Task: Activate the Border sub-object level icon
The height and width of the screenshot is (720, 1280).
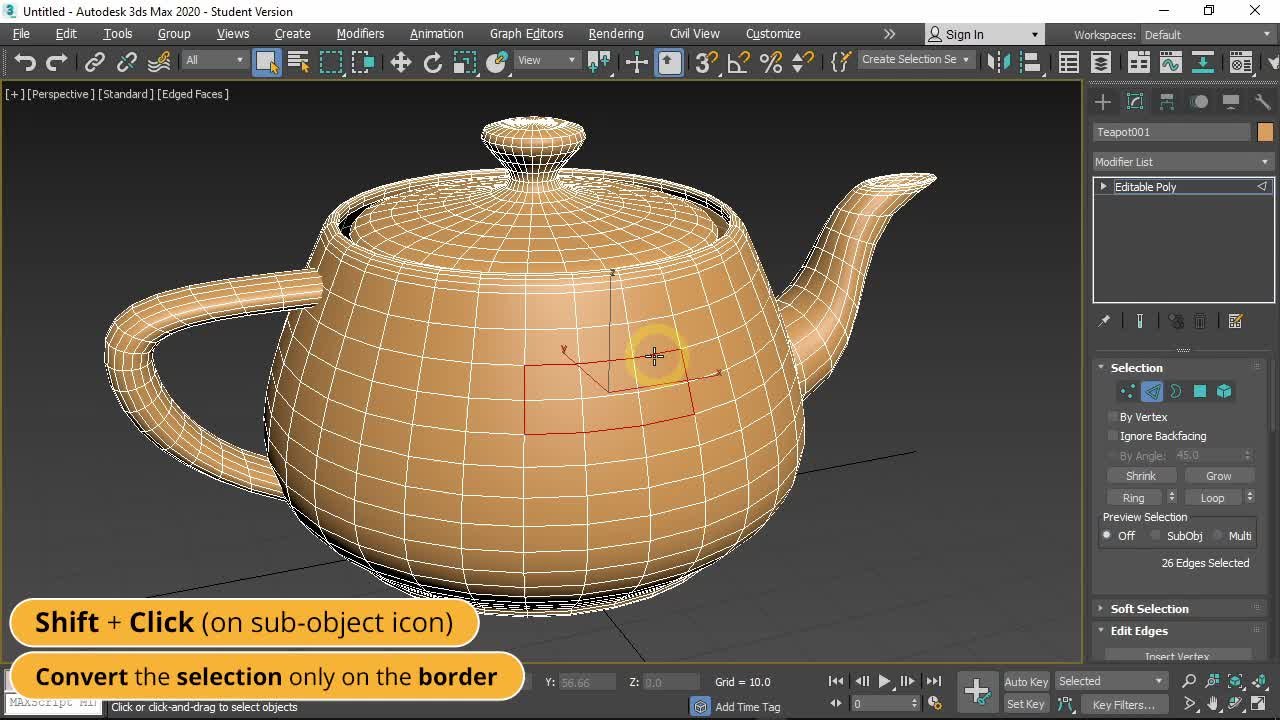Action: tap(1176, 392)
